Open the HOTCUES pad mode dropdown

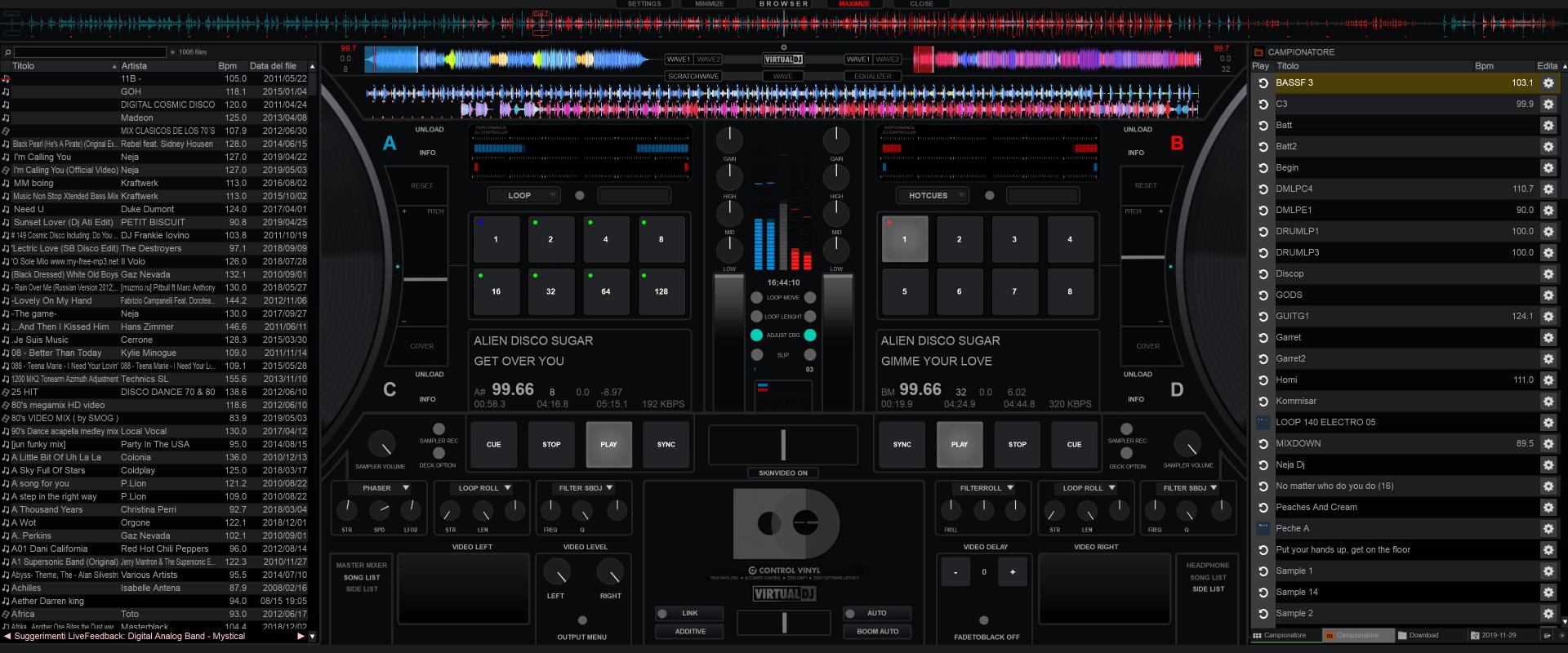(932, 196)
